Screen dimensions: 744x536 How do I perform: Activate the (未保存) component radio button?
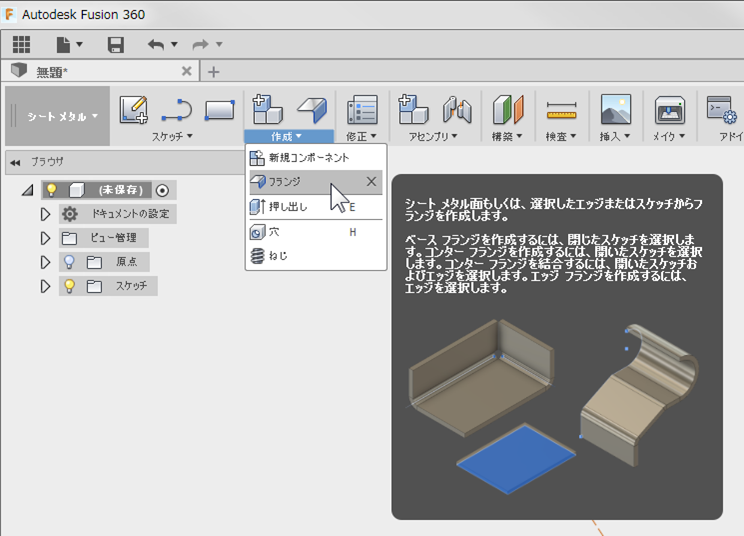pyautogui.click(x=162, y=191)
